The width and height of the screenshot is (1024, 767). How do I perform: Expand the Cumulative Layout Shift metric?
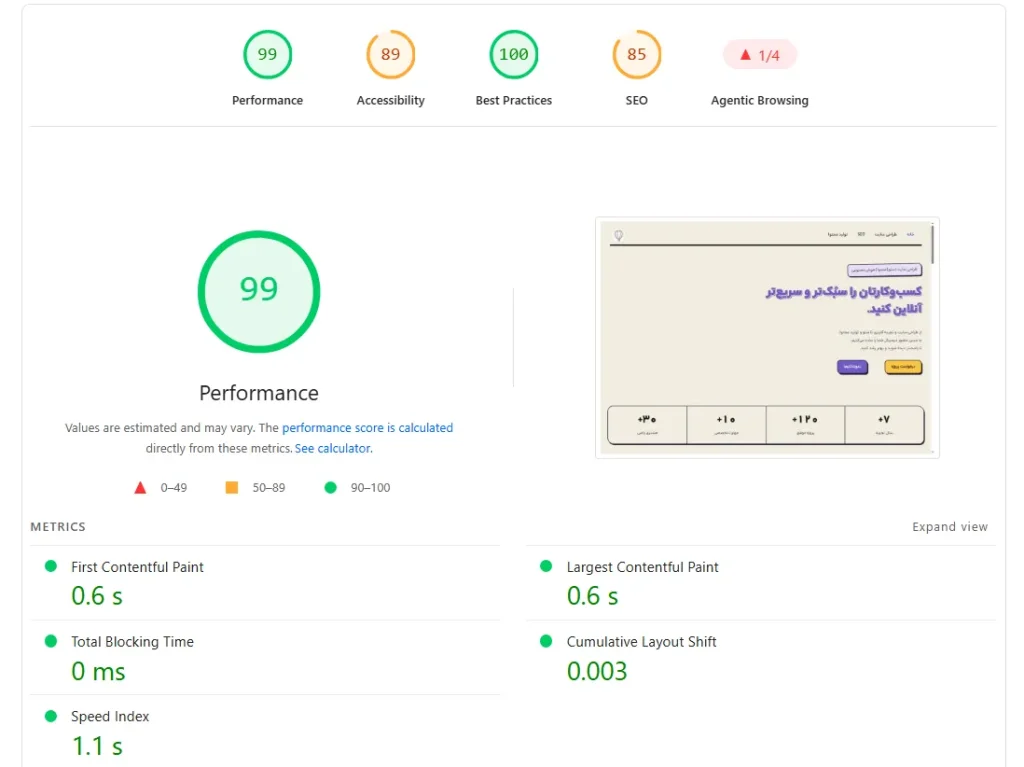coord(761,657)
